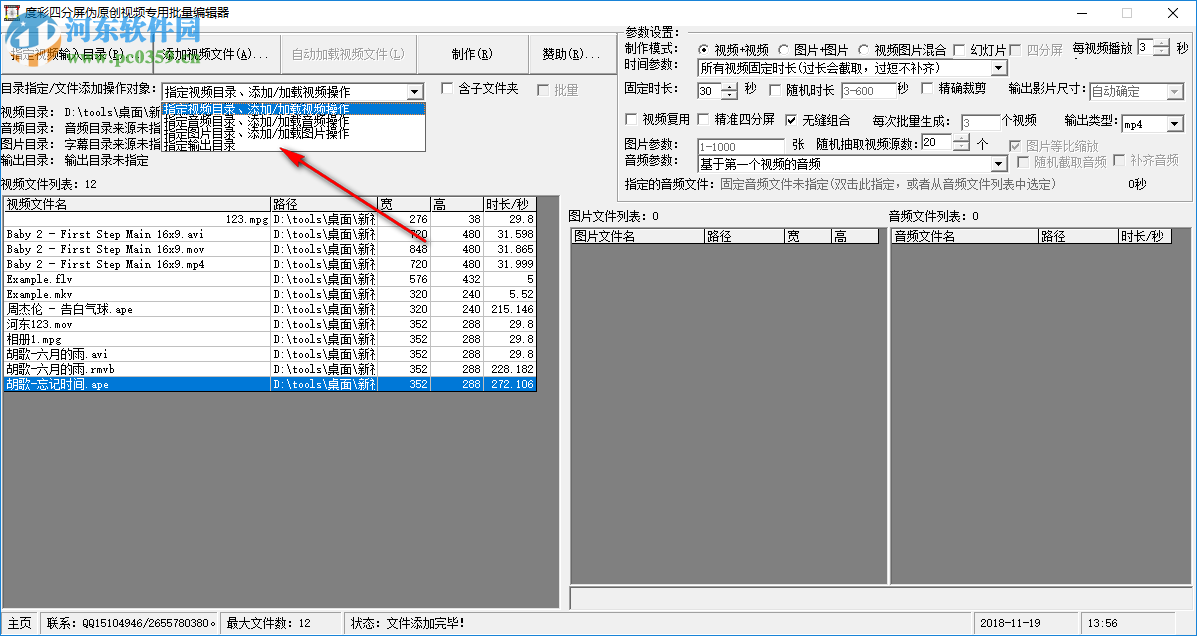Select the 胡歌-六月的雨.rmvb row
1197x636 pixels.
pos(270,370)
